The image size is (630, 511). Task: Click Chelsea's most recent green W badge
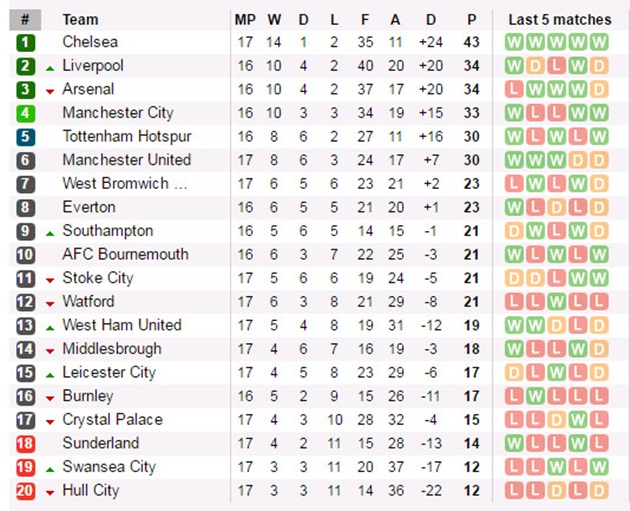[599, 42]
